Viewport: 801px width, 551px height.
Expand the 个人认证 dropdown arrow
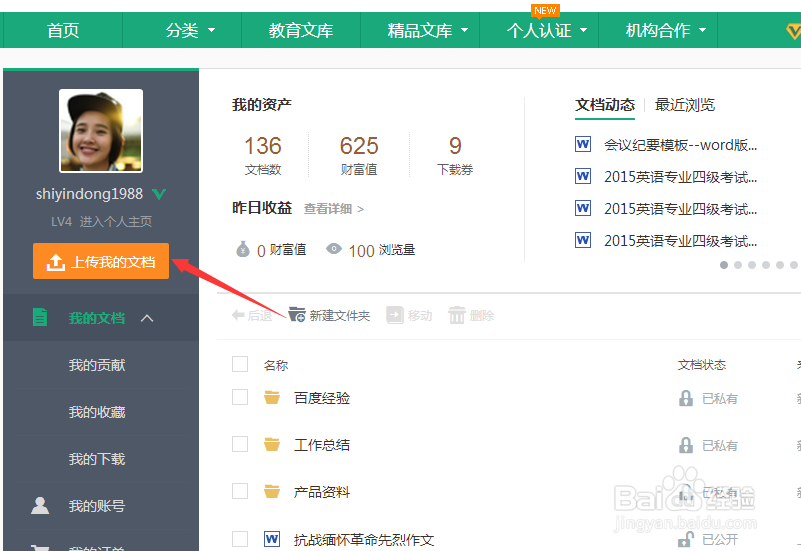pyautogui.click(x=583, y=30)
